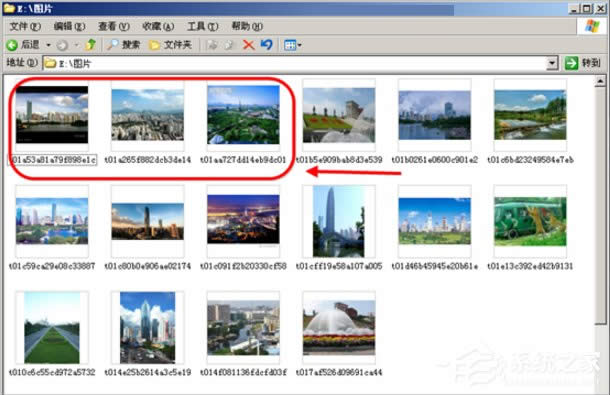Click file name t010c6c55cd972a5732
610x395 pixels.
click(52, 372)
